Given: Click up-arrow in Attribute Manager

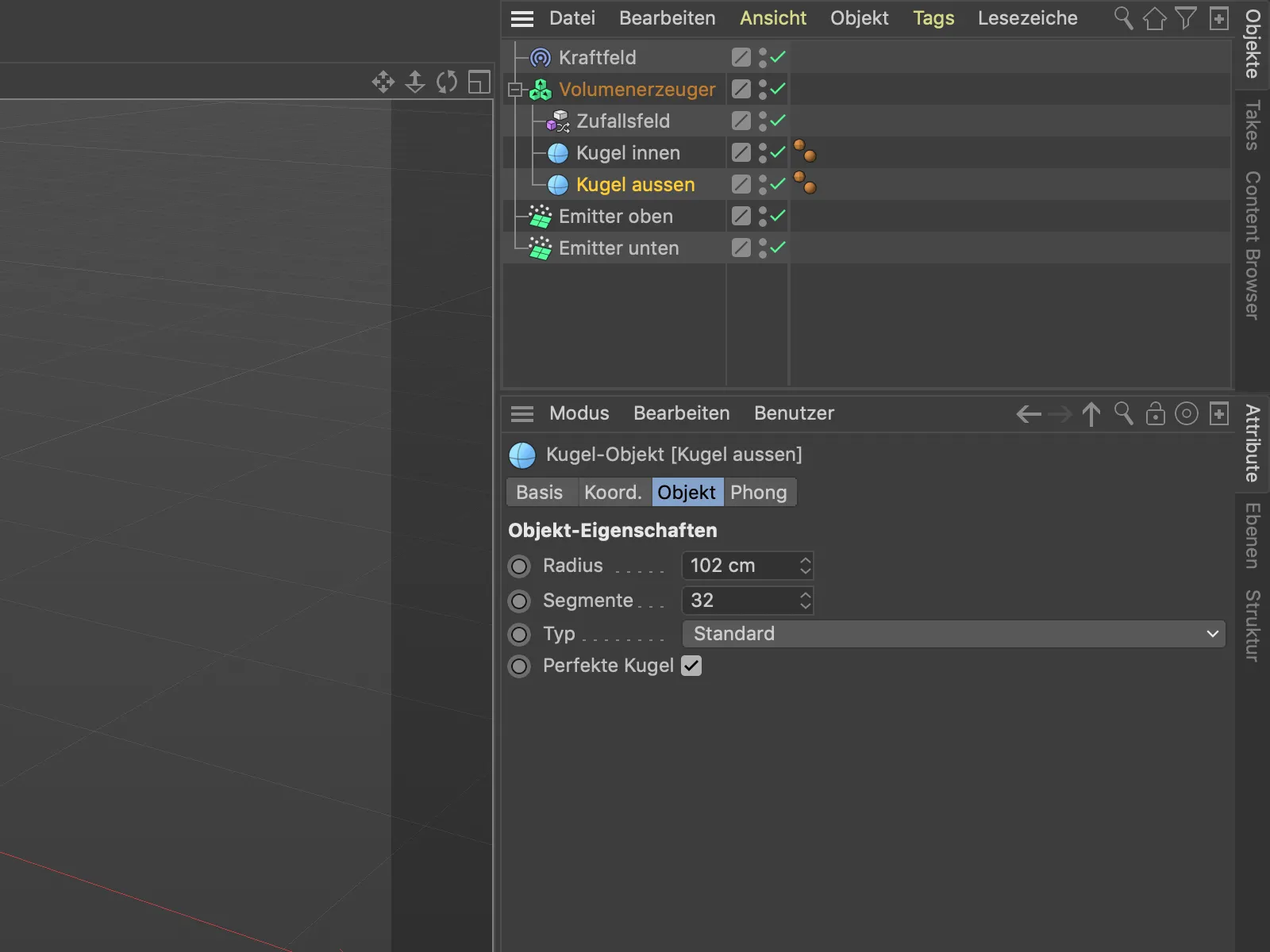Looking at the screenshot, I should click(1091, 413).
